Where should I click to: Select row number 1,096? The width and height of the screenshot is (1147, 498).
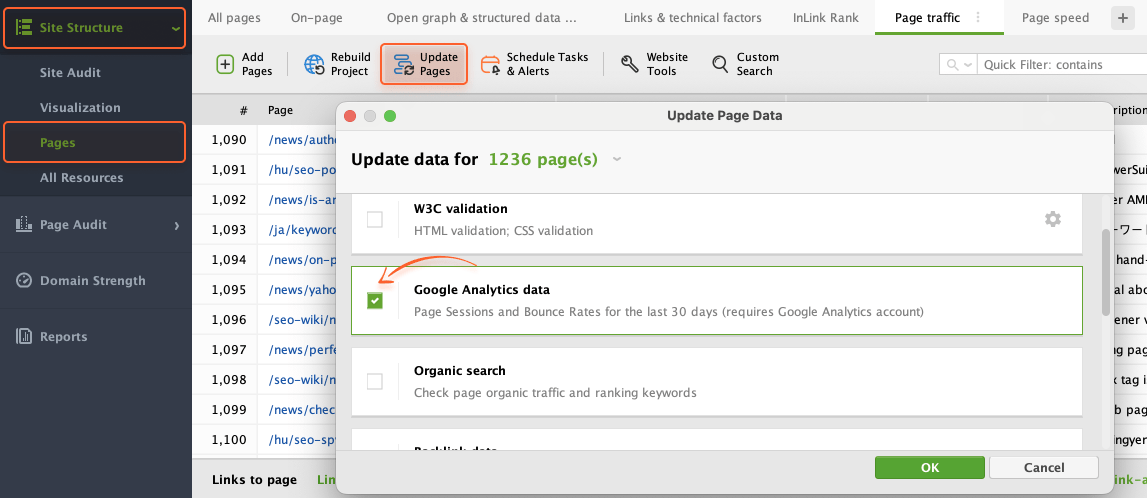[229, 320]
